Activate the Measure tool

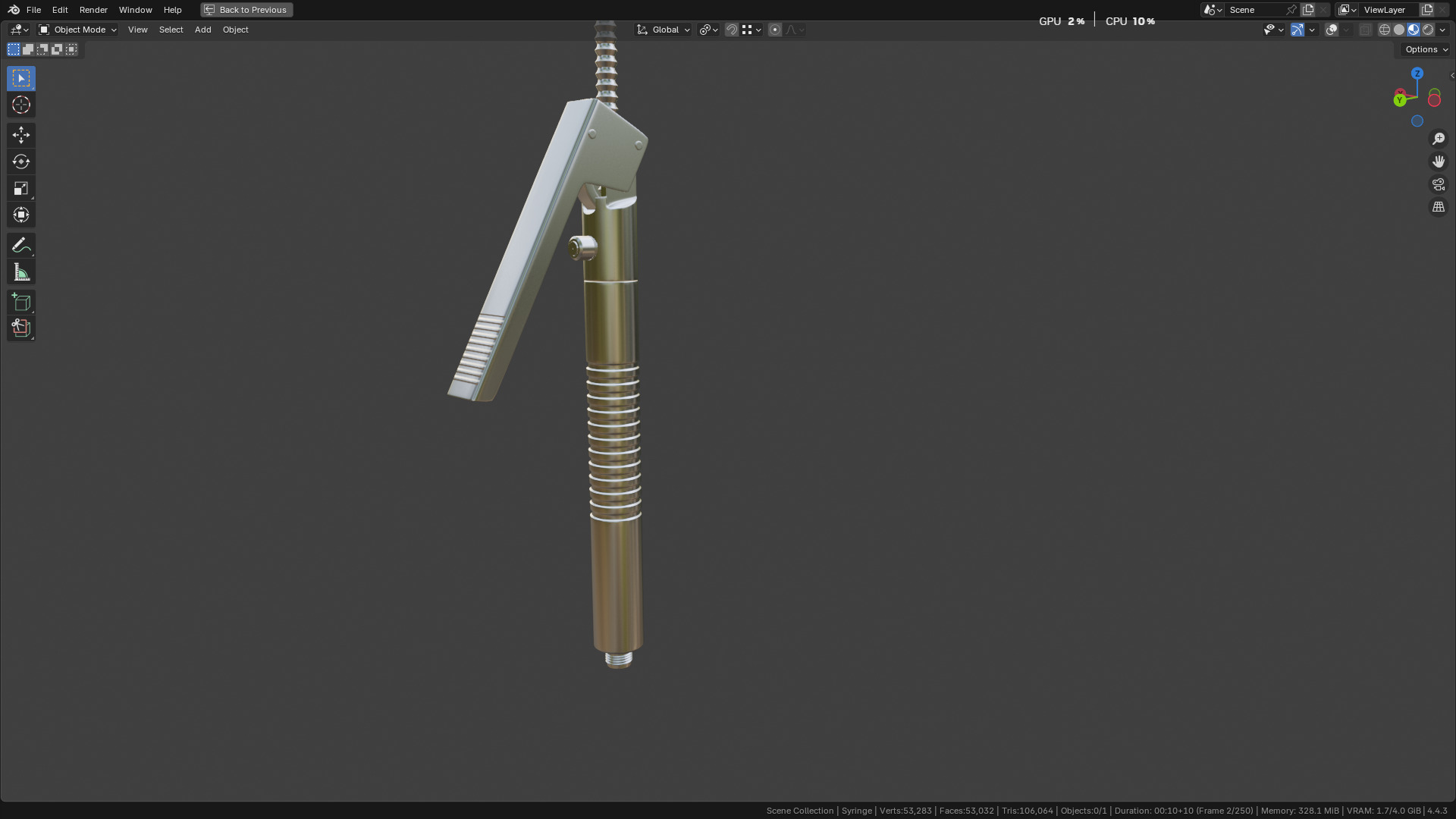(x=21, y=271)
